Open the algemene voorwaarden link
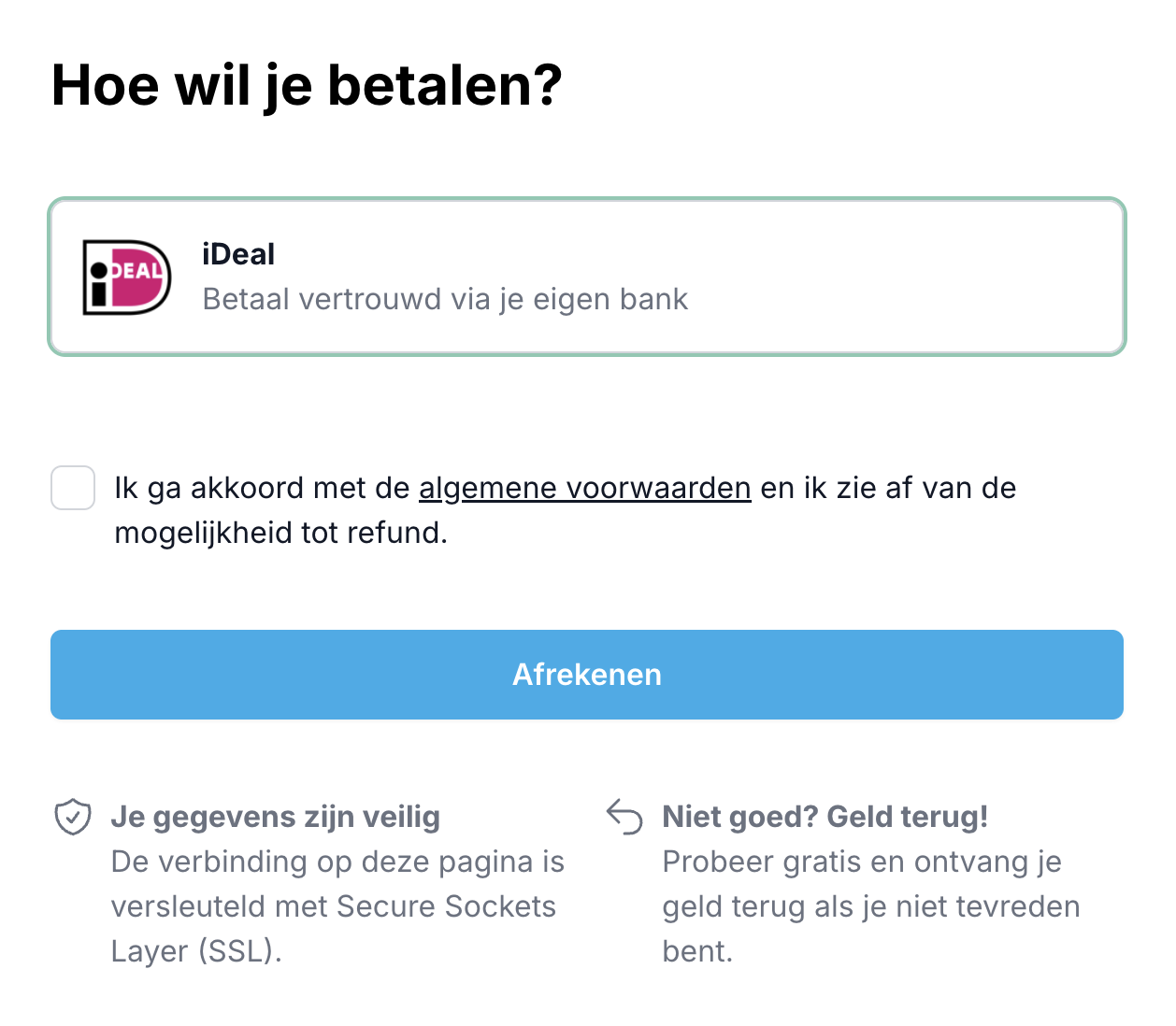 point(584,488)
